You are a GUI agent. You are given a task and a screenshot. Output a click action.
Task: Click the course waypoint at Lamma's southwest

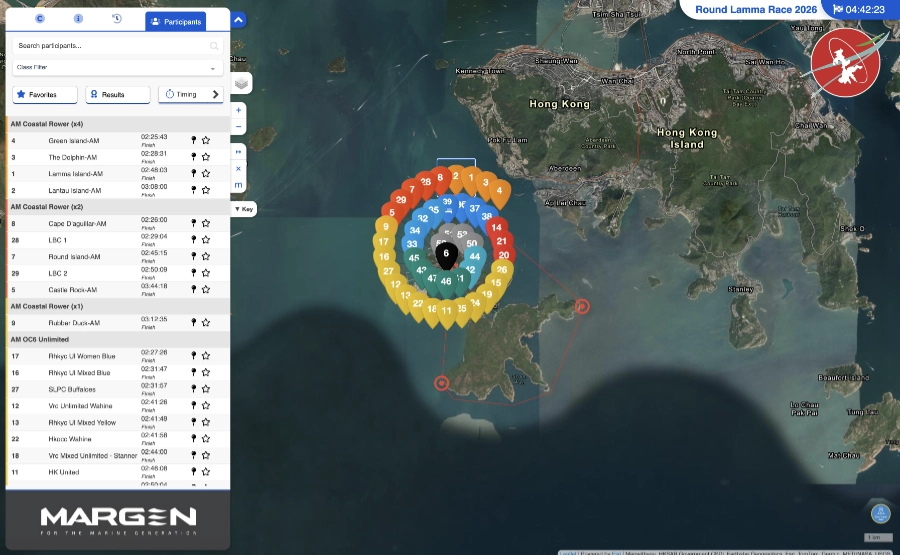pos(441,383)
